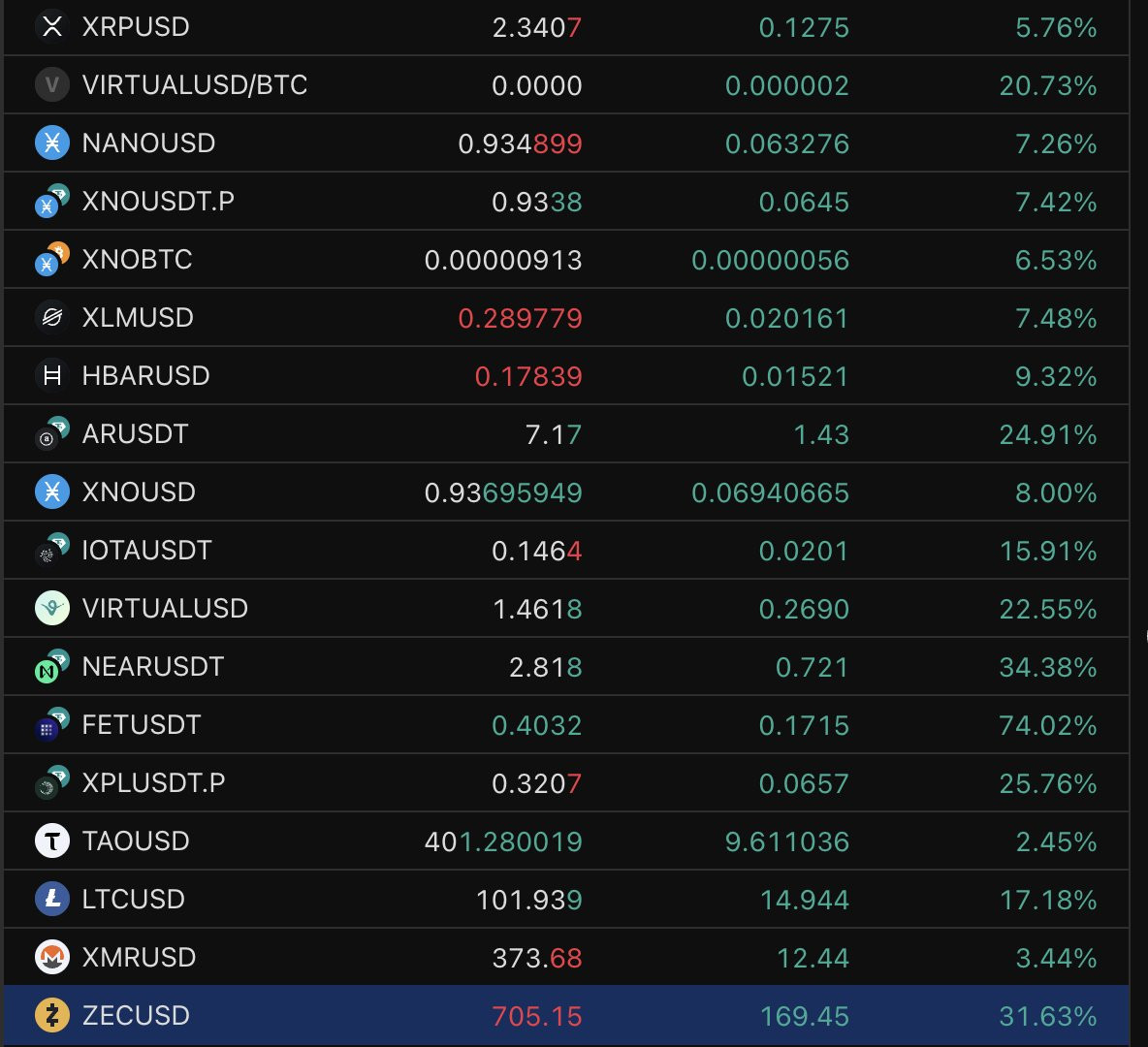
Task: Select the TAOUSD symbol name
Action: pos(136,841)
